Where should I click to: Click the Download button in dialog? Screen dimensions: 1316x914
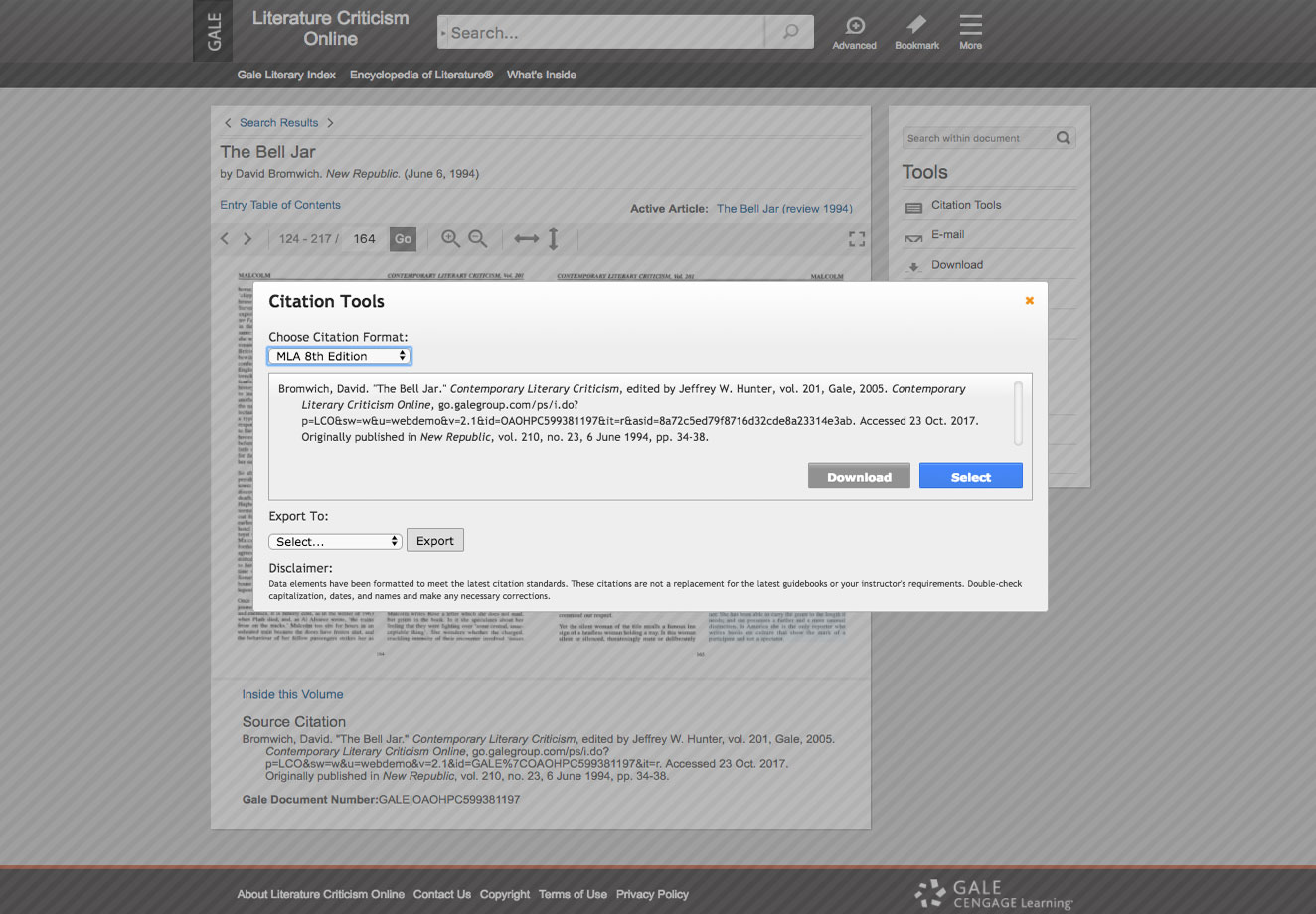point(859,476)
